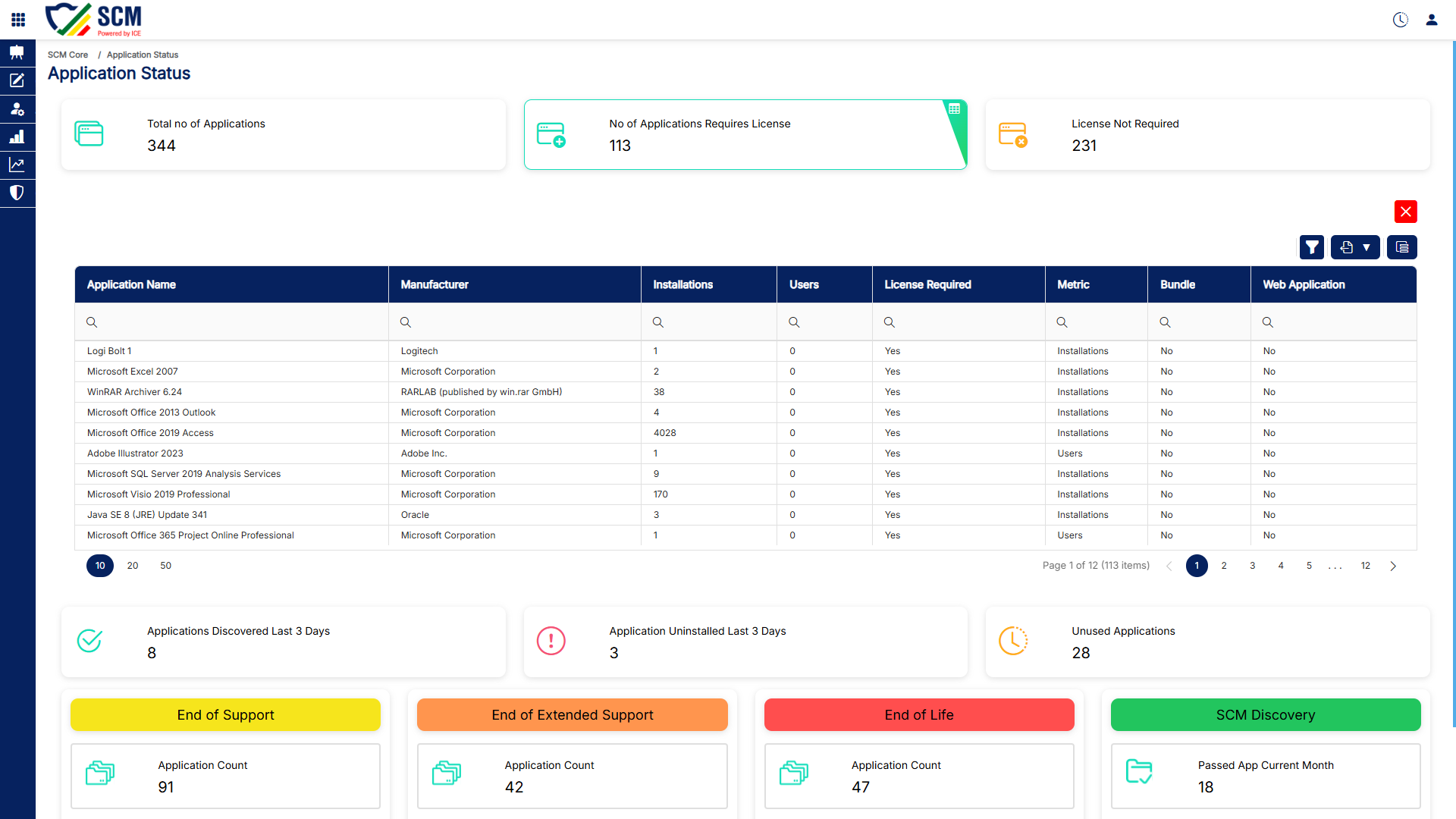The image size is (1456, 819).
Task: Close the grid with red X button
Action: point(1406,212)
